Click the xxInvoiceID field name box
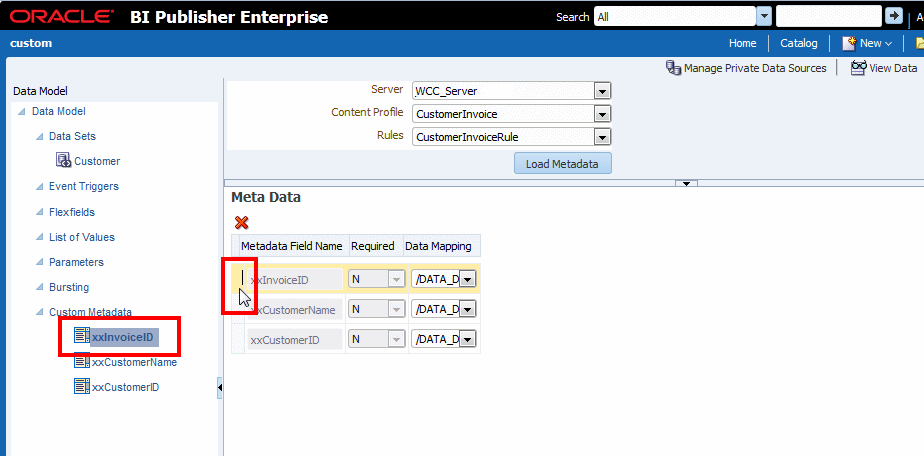This screenshot has width=924, height=456. (295, 280)
